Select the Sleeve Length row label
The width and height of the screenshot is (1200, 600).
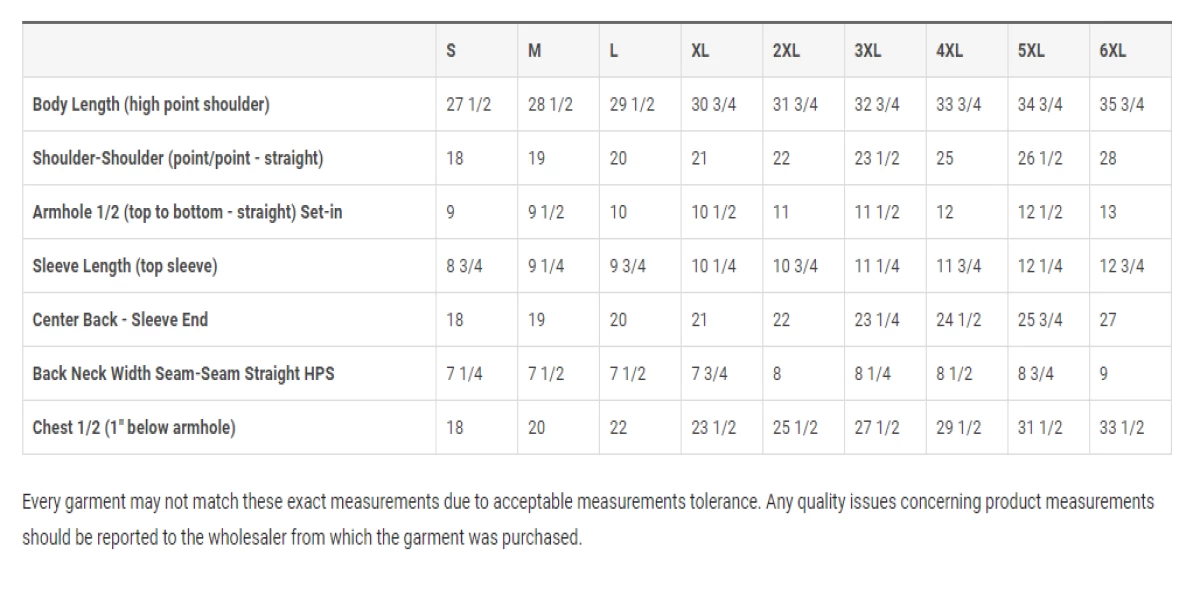pos(124,266)
